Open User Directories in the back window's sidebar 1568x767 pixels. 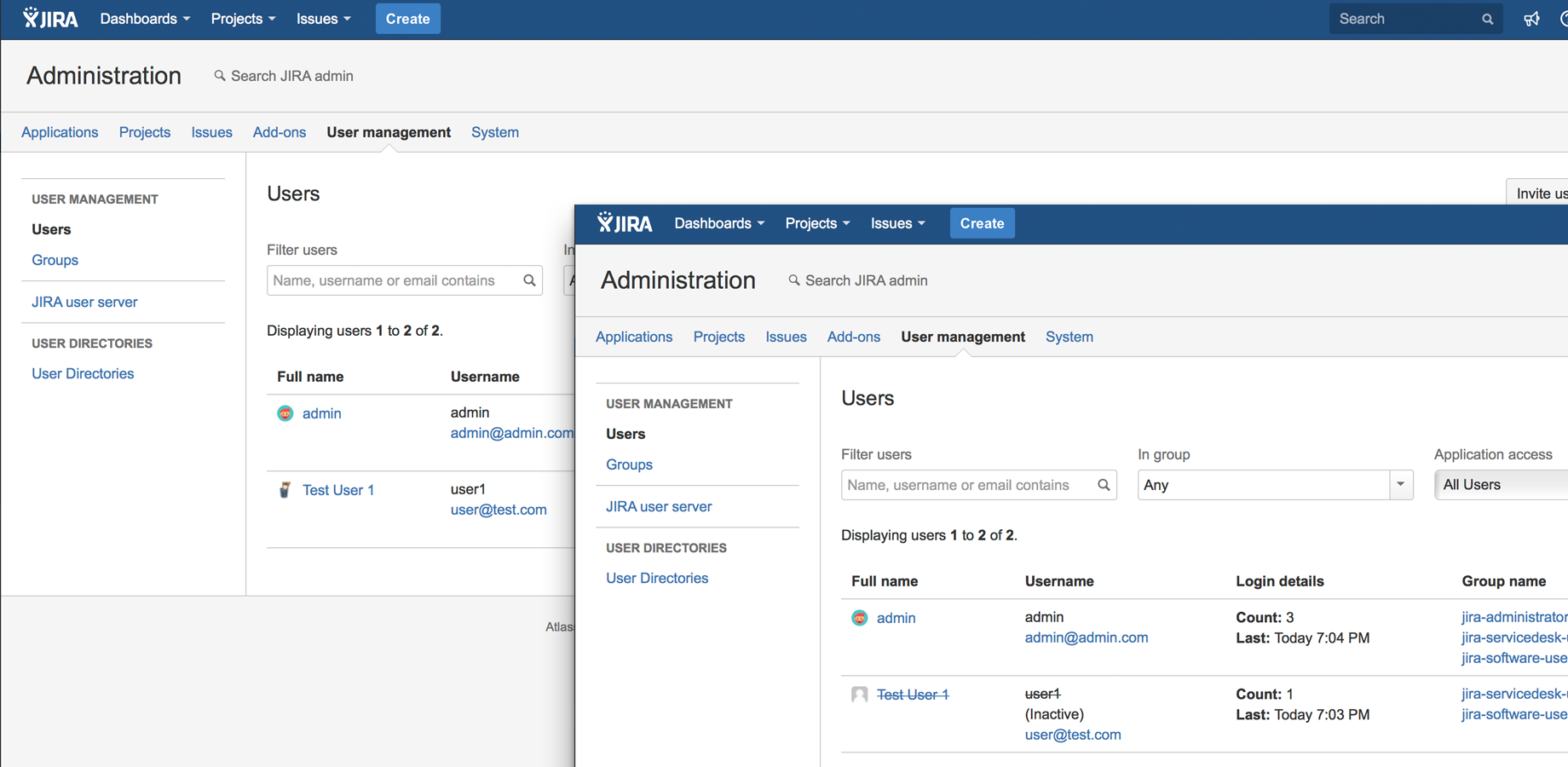tap(83, 373)
